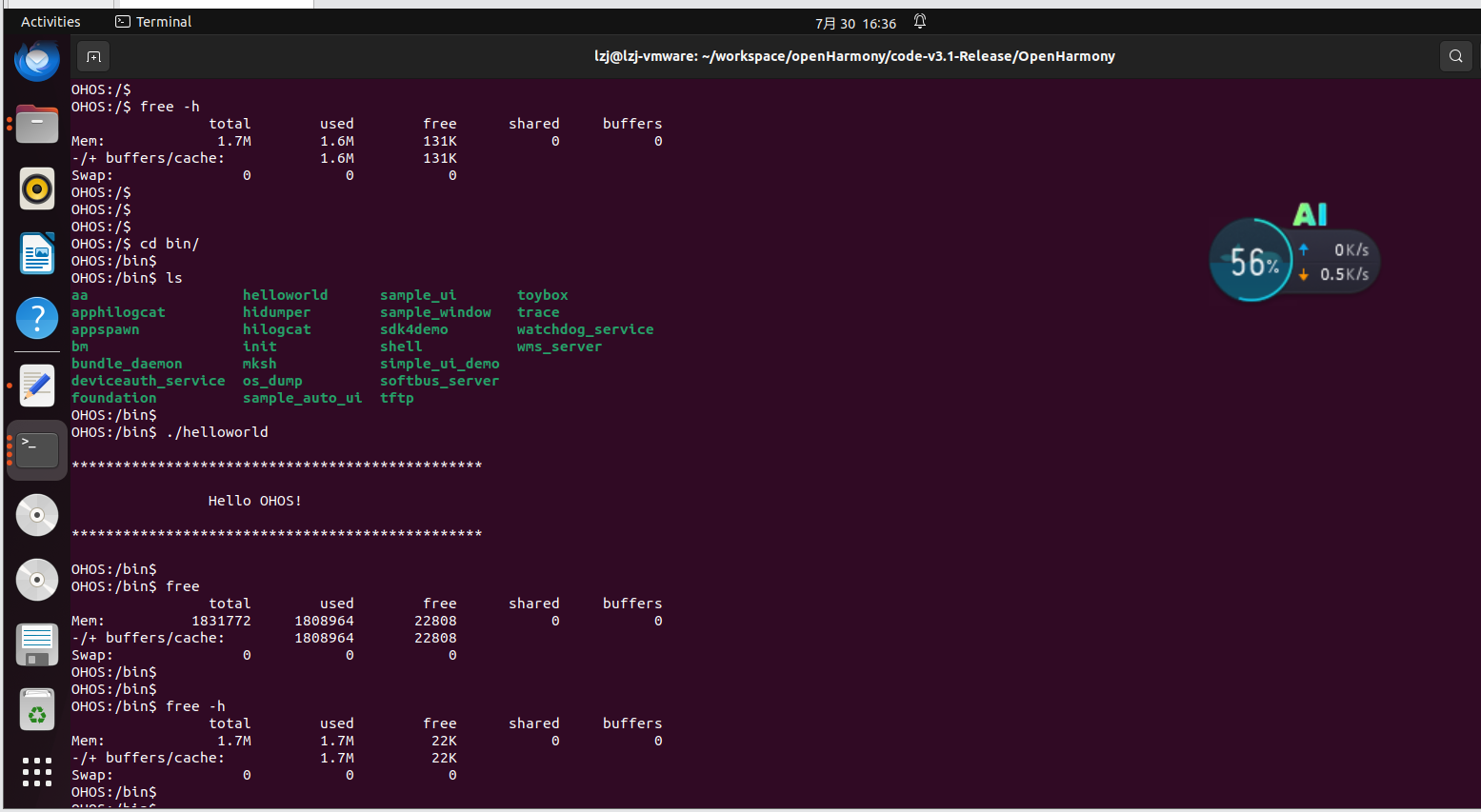Open the second disc drive dock icon
The width and height of the screenshot is (1481, 812).
(x=37, y=580)
